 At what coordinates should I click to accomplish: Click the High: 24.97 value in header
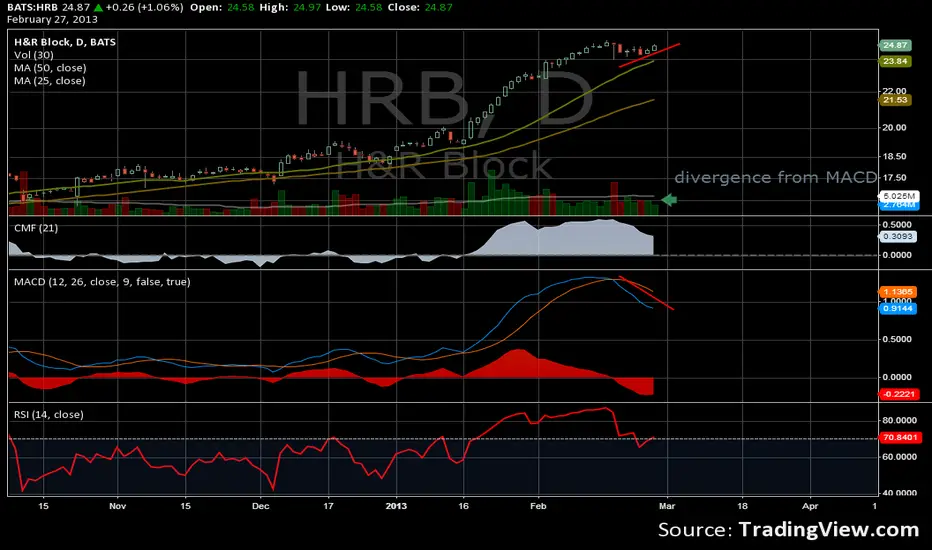coord(290,8)
